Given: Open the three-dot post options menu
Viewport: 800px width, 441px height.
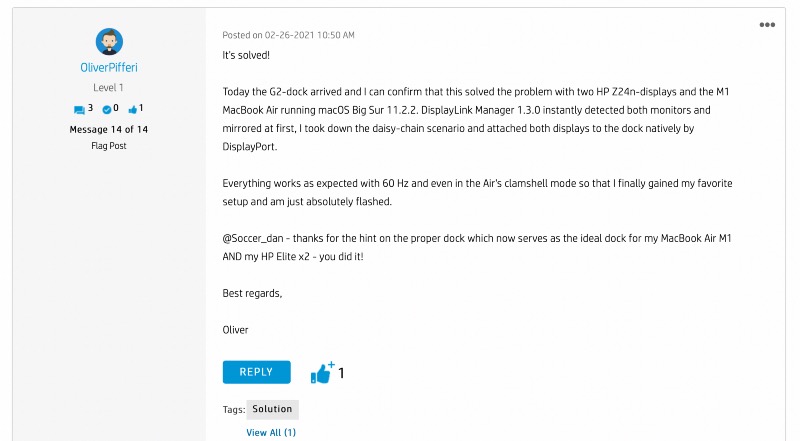Looking at the screenshot, I should click(767, 25).
